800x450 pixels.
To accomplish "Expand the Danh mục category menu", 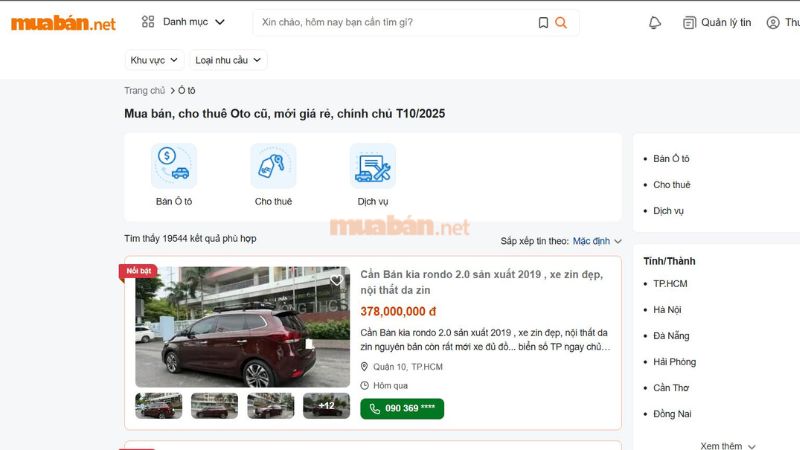I will click(183, 22).
